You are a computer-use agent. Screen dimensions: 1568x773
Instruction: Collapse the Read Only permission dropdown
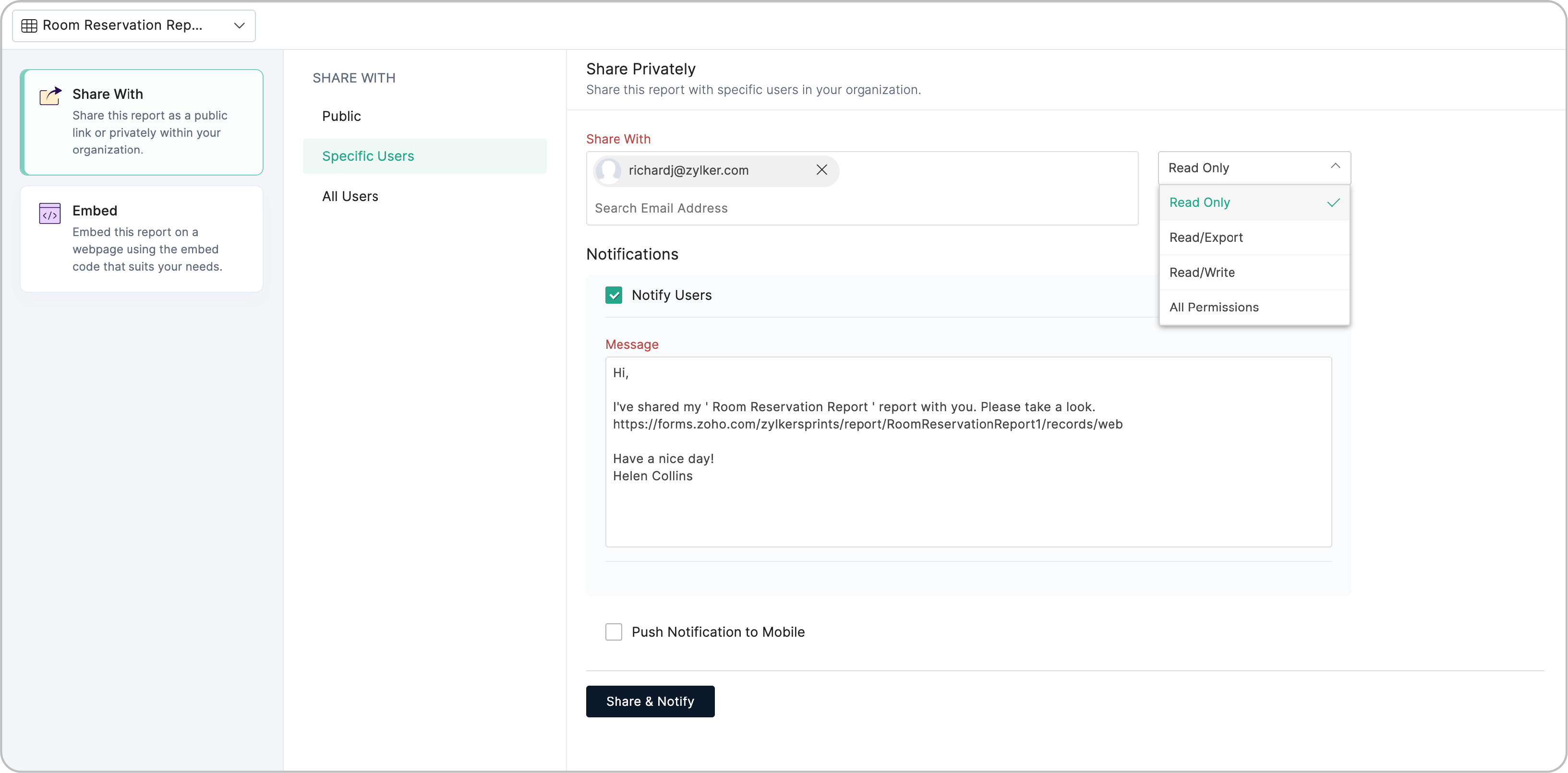tap(1335, 166)
